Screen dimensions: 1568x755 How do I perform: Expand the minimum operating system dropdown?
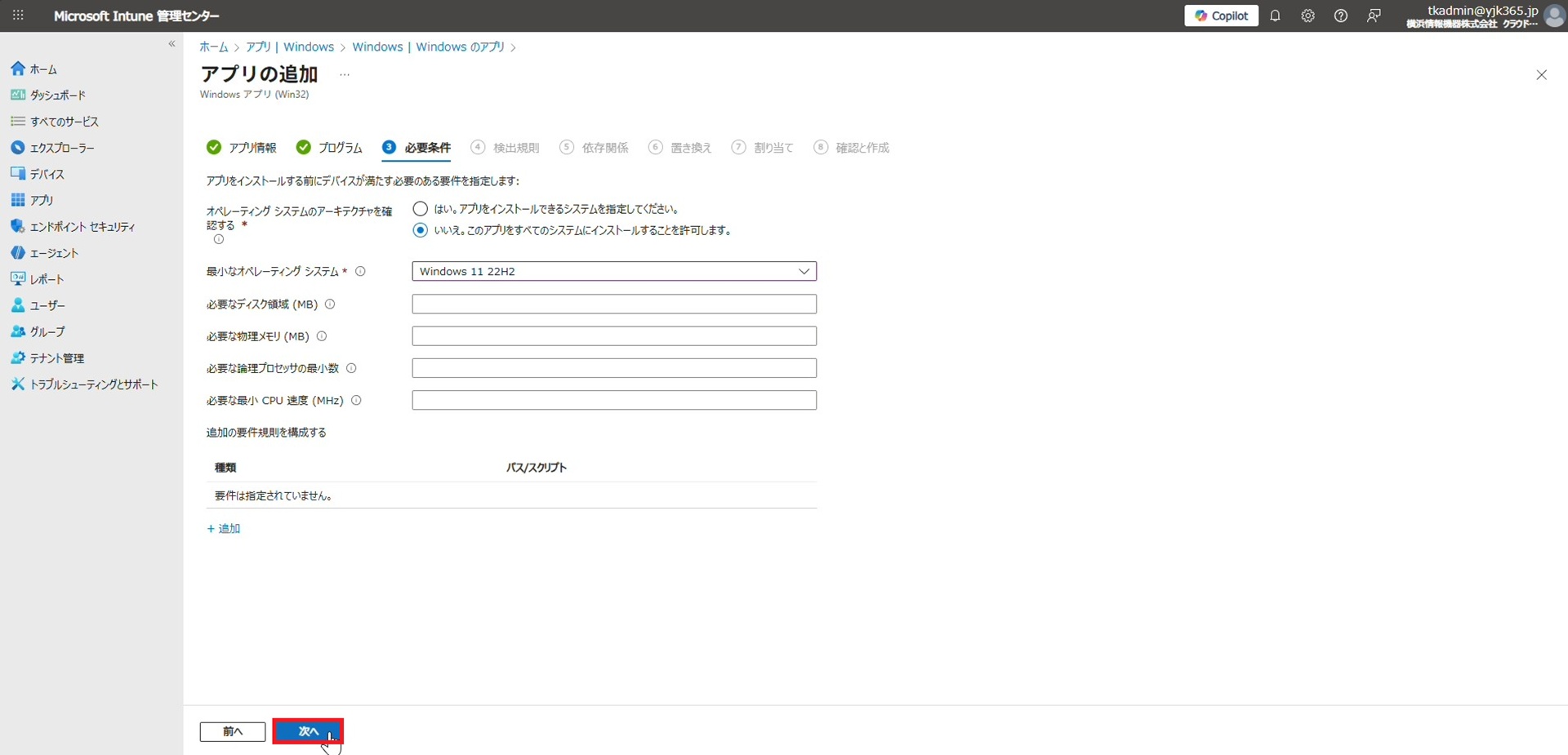[613, 271]
